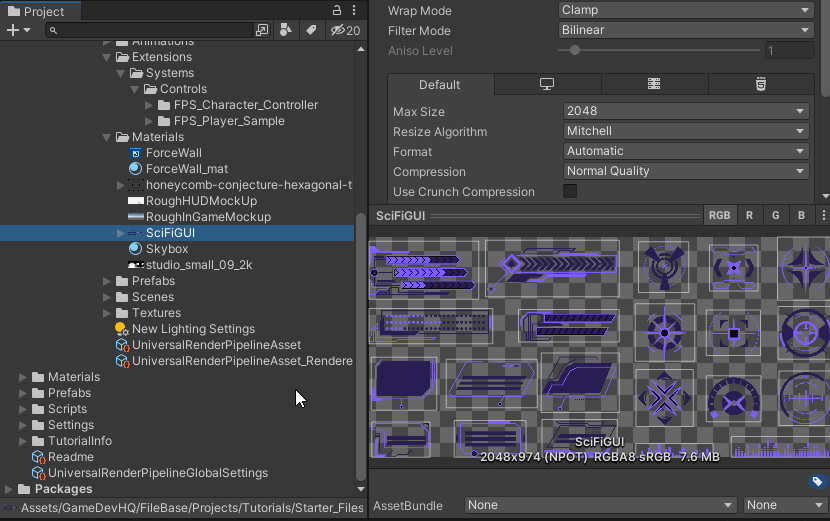Screen dimensions: 830x521
Task: Click the Aniso Level slider handle
Action: click(x=575, y=50)
